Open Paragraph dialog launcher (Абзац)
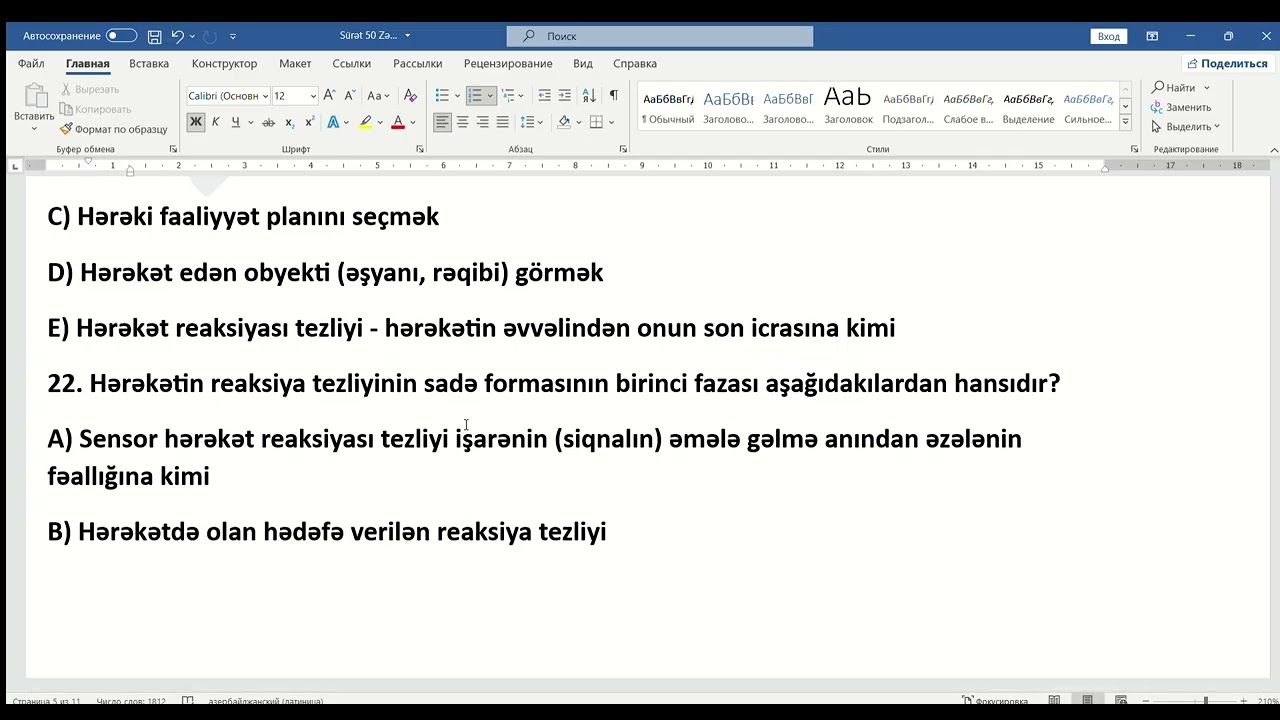The image size is (1280, 720). coord(623,149)
